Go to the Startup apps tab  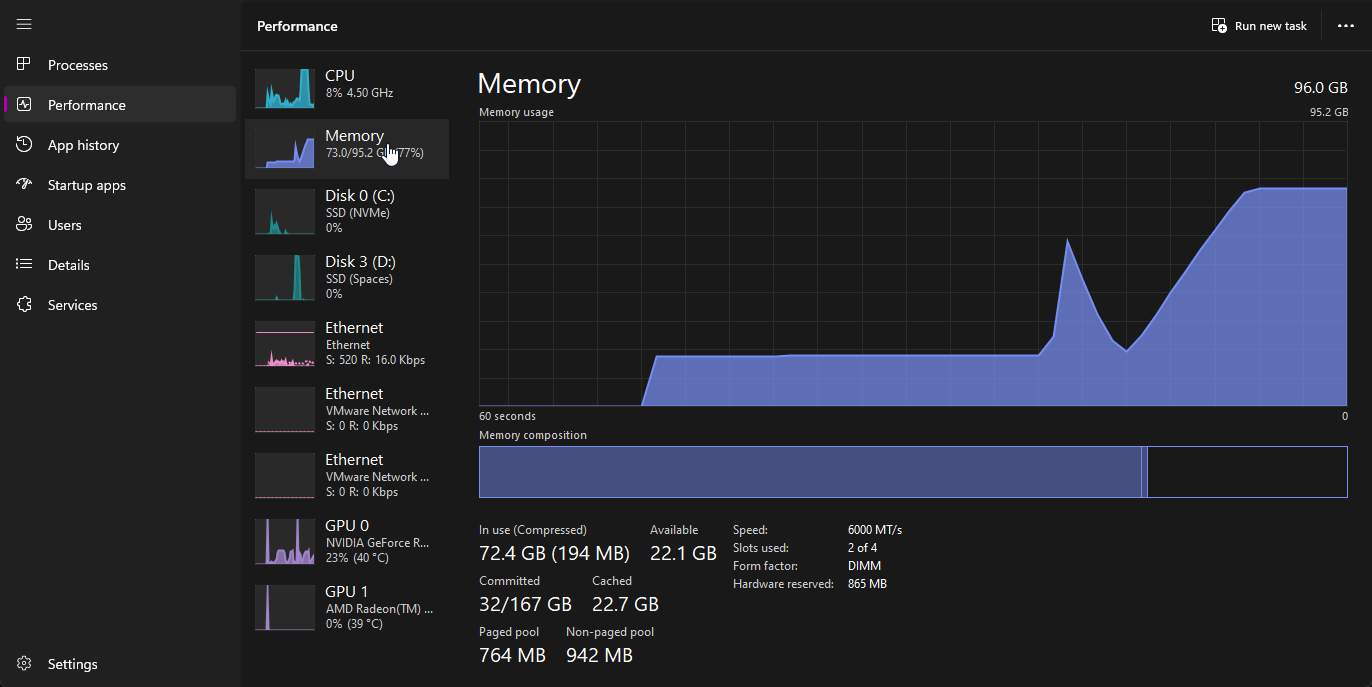coord(120,185)
